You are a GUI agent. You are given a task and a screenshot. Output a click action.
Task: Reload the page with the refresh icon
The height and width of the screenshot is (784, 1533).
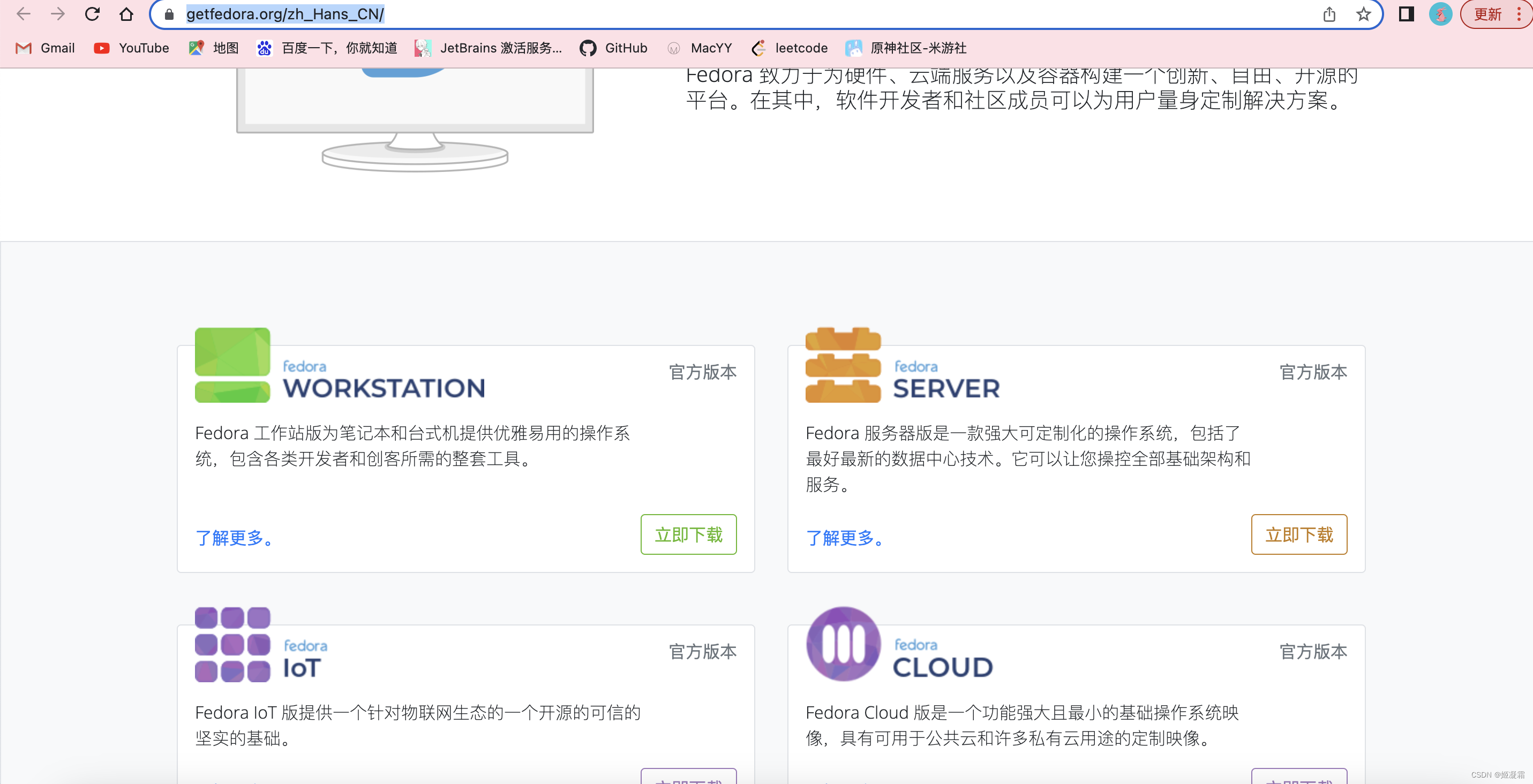coord(92,14)
